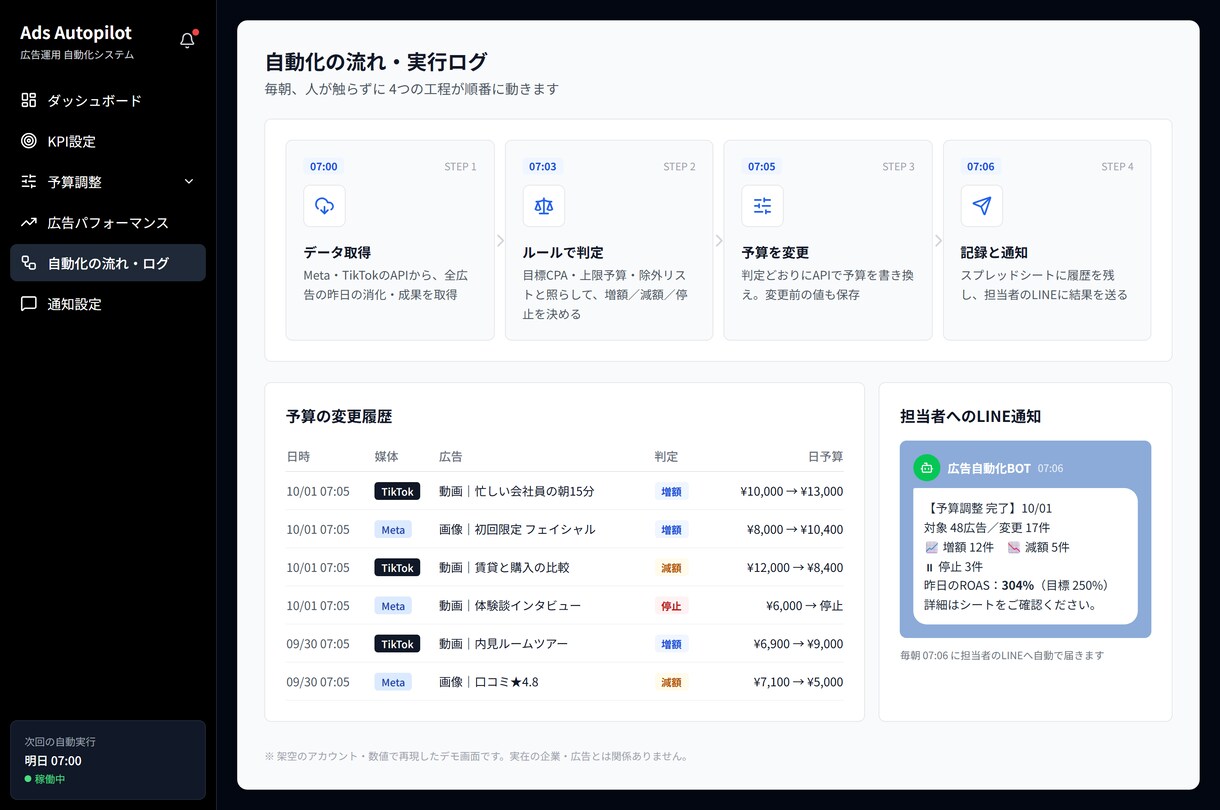Click the 増額 chart emoji in LINE message
This screenshot has width=1220, height=810.
[x=932, y=547]
